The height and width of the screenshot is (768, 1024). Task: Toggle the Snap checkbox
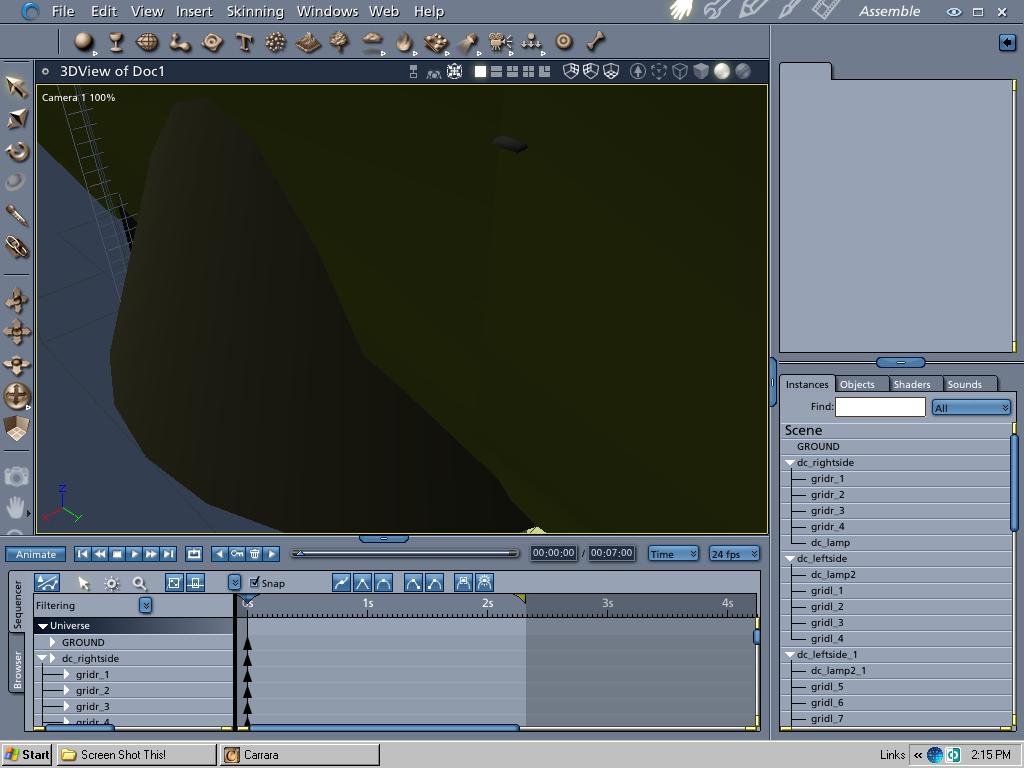[x=255, y=582]
